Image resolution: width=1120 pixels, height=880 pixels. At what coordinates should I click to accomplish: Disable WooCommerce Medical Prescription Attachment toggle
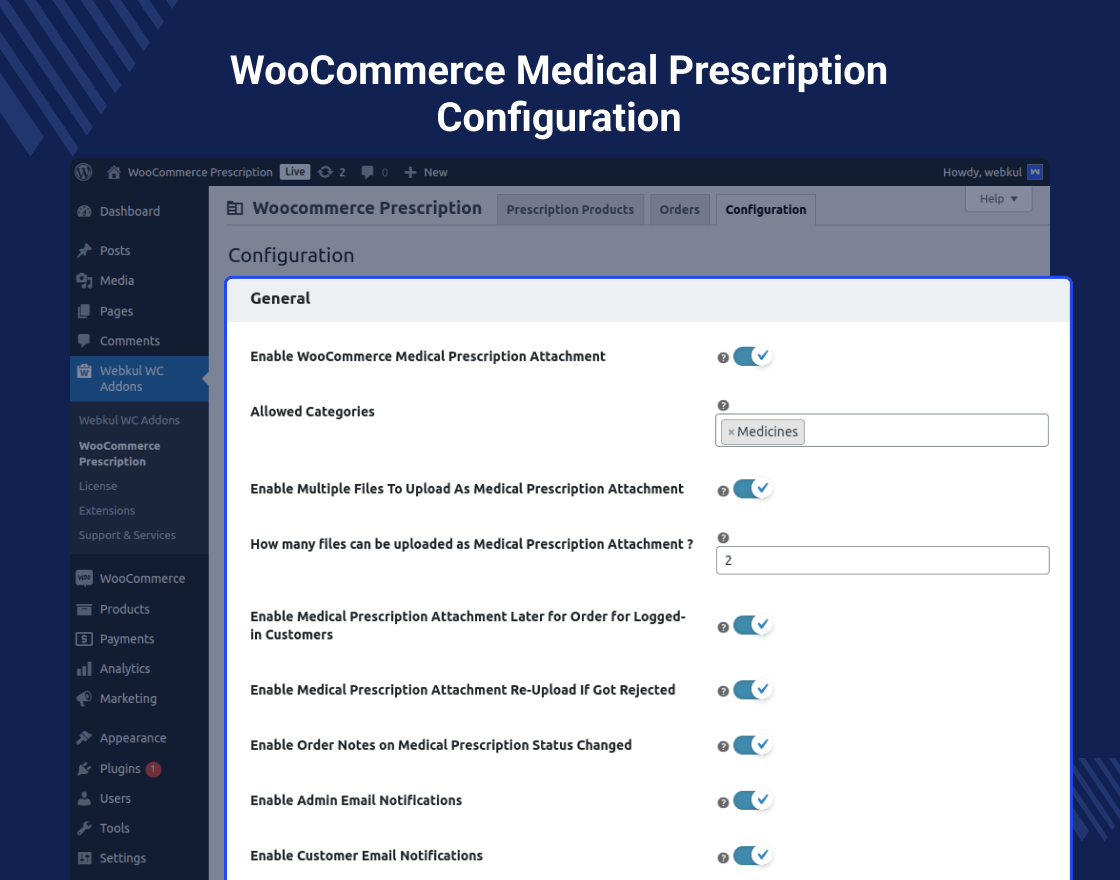tap(752, 356)
